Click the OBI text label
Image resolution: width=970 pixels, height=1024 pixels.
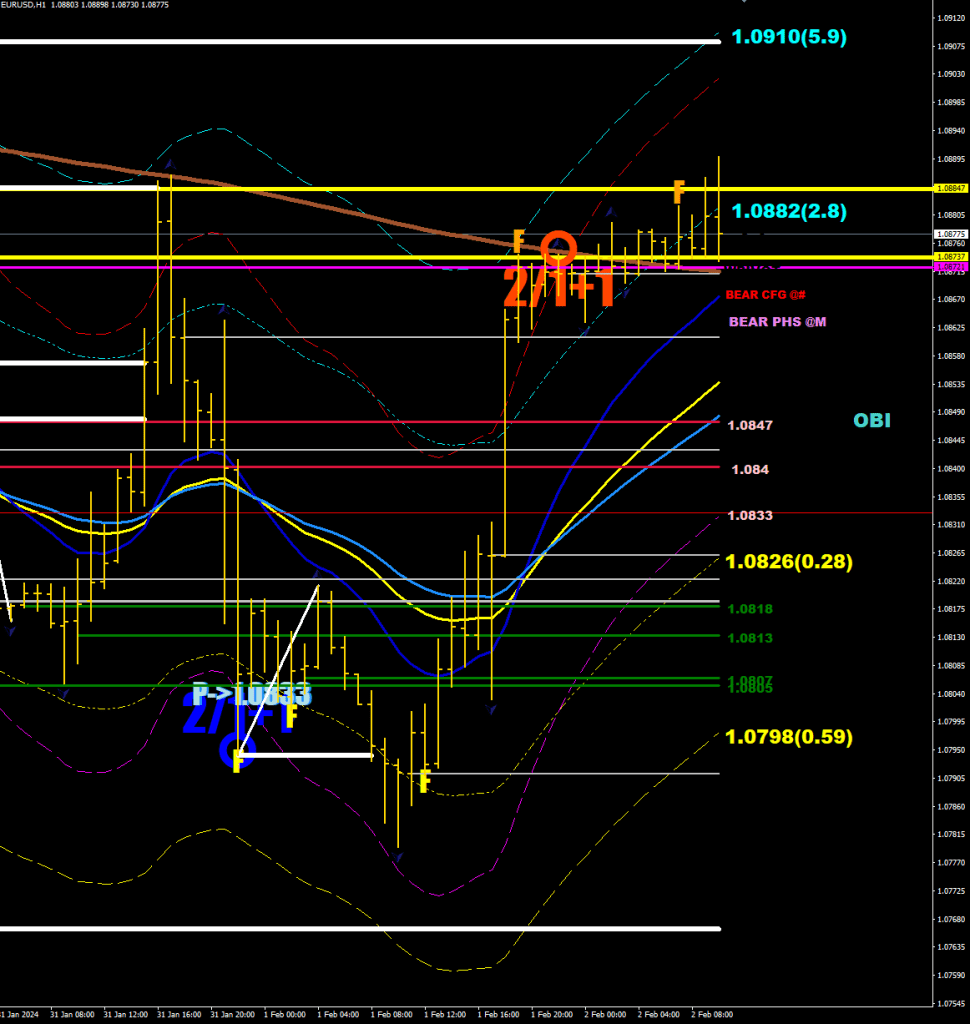click(x=872, y=421)
